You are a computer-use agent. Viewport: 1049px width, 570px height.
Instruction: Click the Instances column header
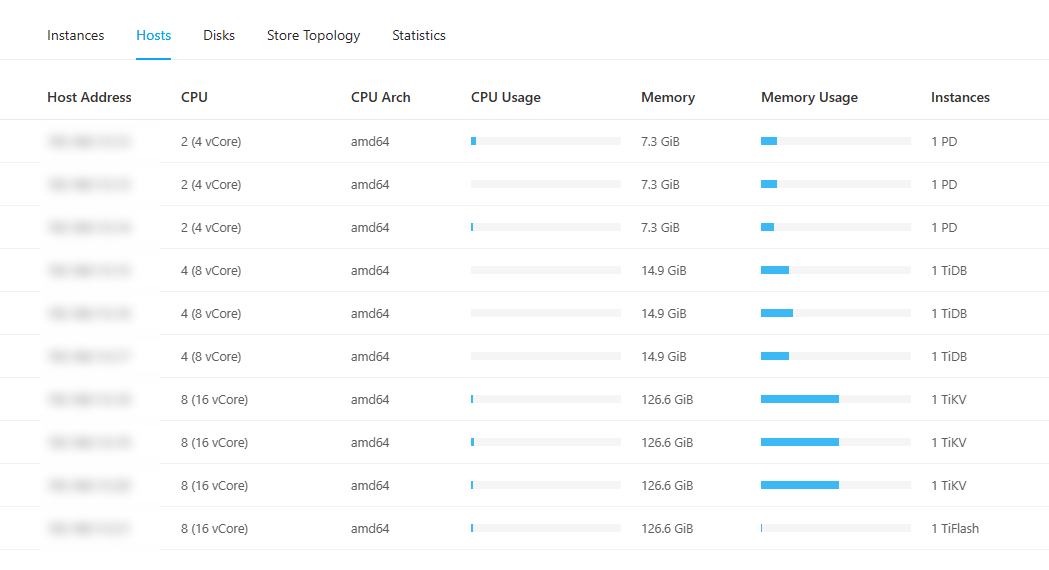[x=960, y=97]
